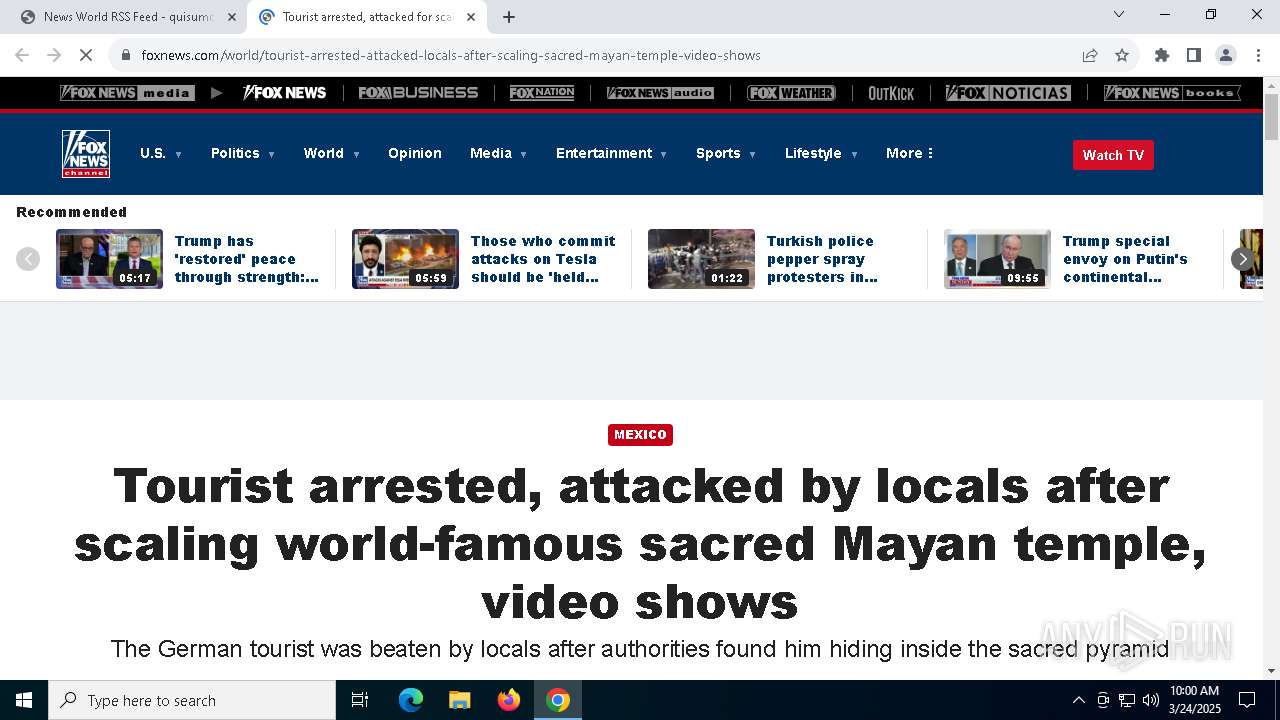Stop page loading with the X button

pyautogui.click(x=86, y=55)
